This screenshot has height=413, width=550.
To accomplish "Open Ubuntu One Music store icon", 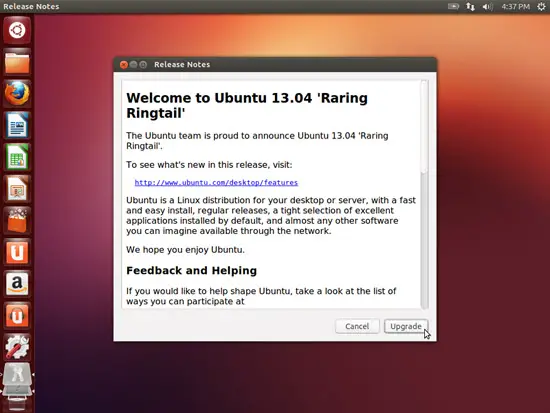I will click(17, 315).
